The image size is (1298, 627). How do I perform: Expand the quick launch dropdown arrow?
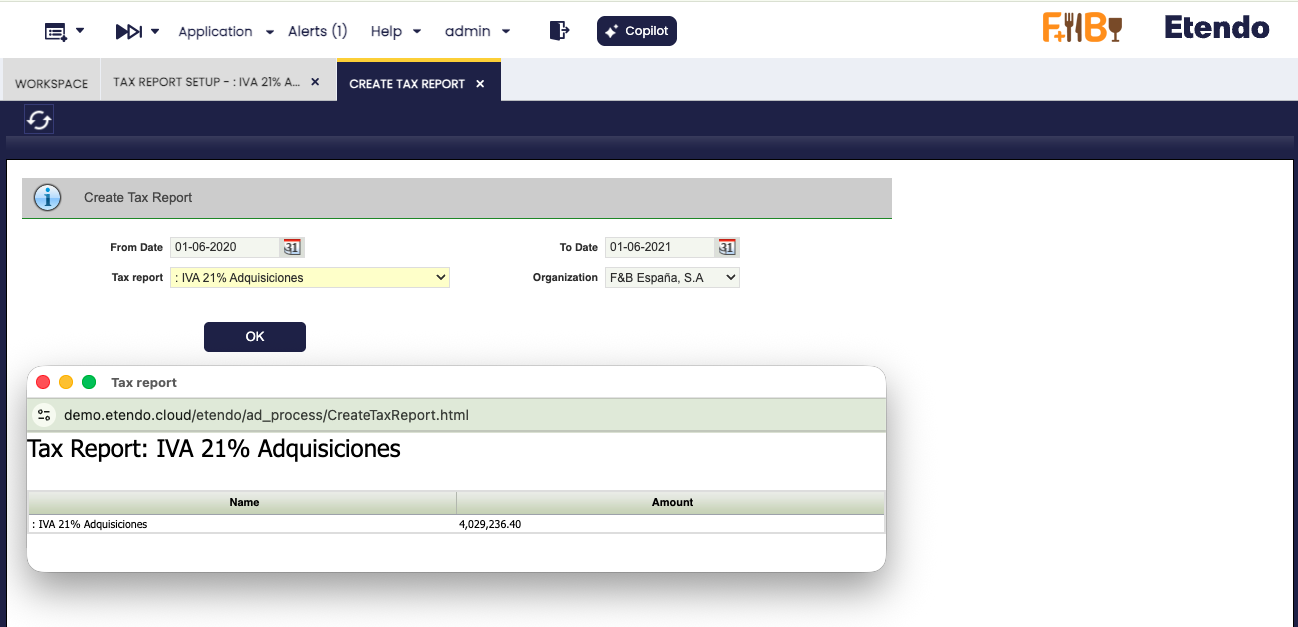[x=155, y=32]
